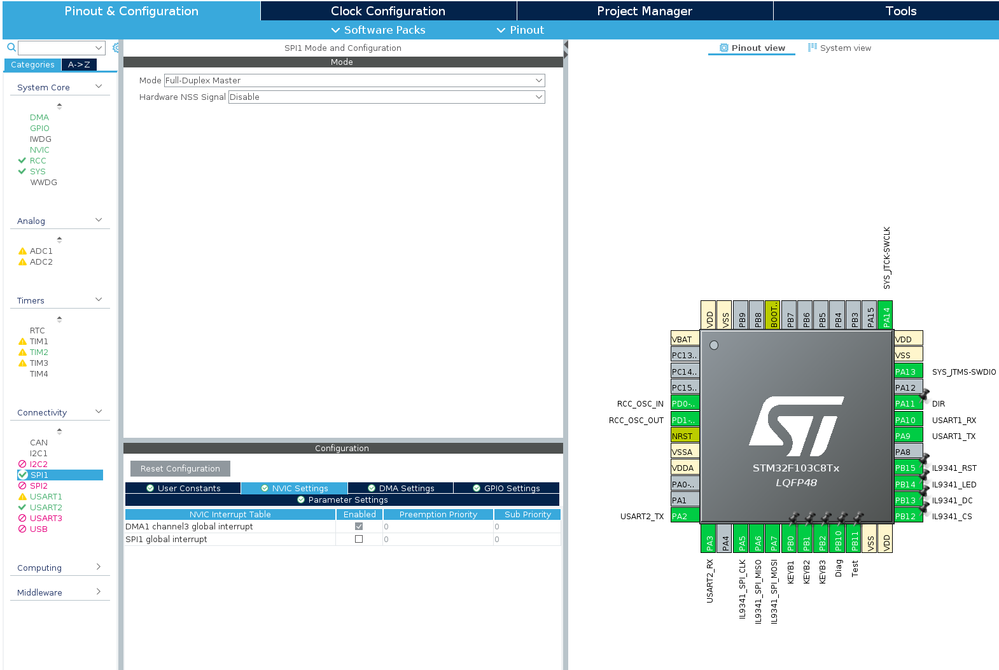Collapse the System Core category

click(99, 87)
